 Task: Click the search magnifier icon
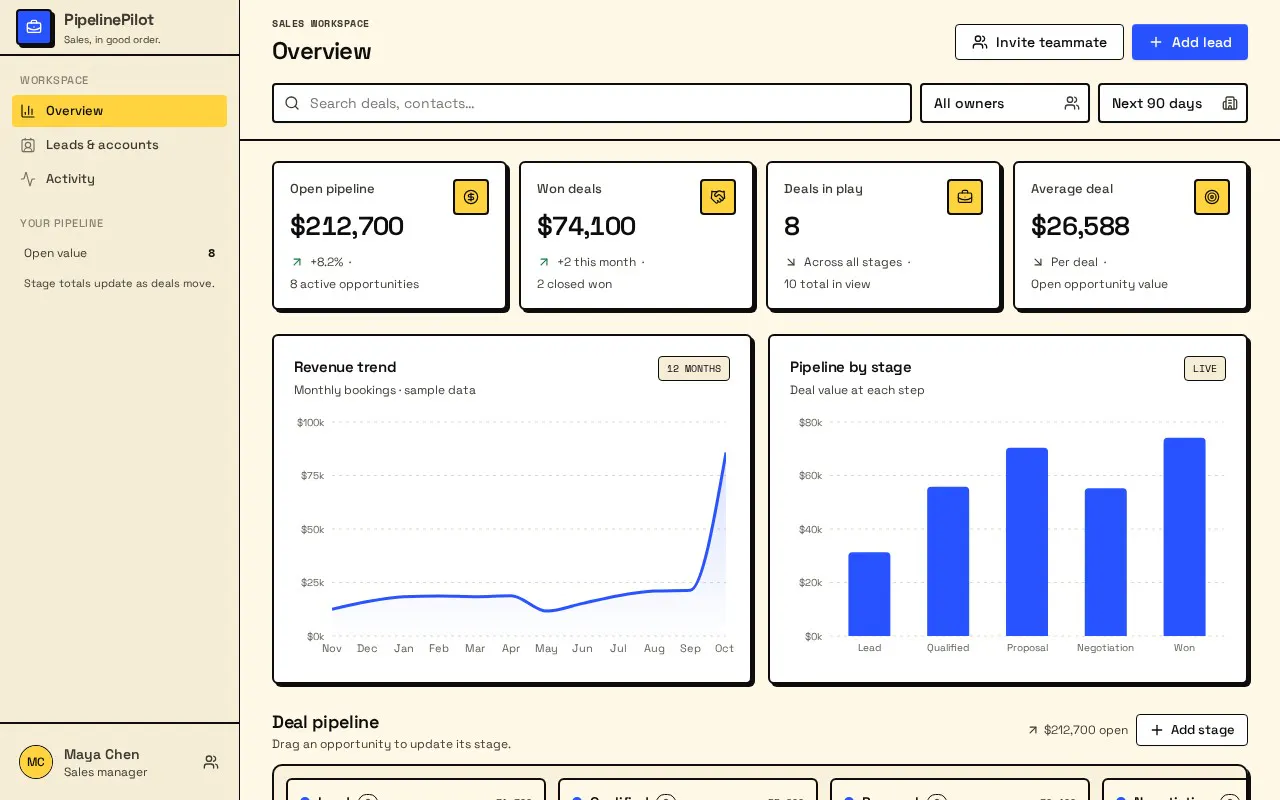coord(292,103)
